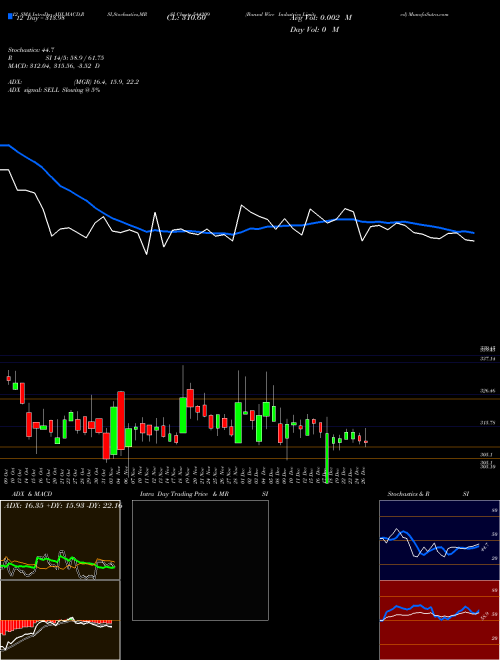This screenshot has width=500, height=660.
Task: Select the ADX: 16.35 +DY: 15.93 readout
Action: tap(63, 505)
